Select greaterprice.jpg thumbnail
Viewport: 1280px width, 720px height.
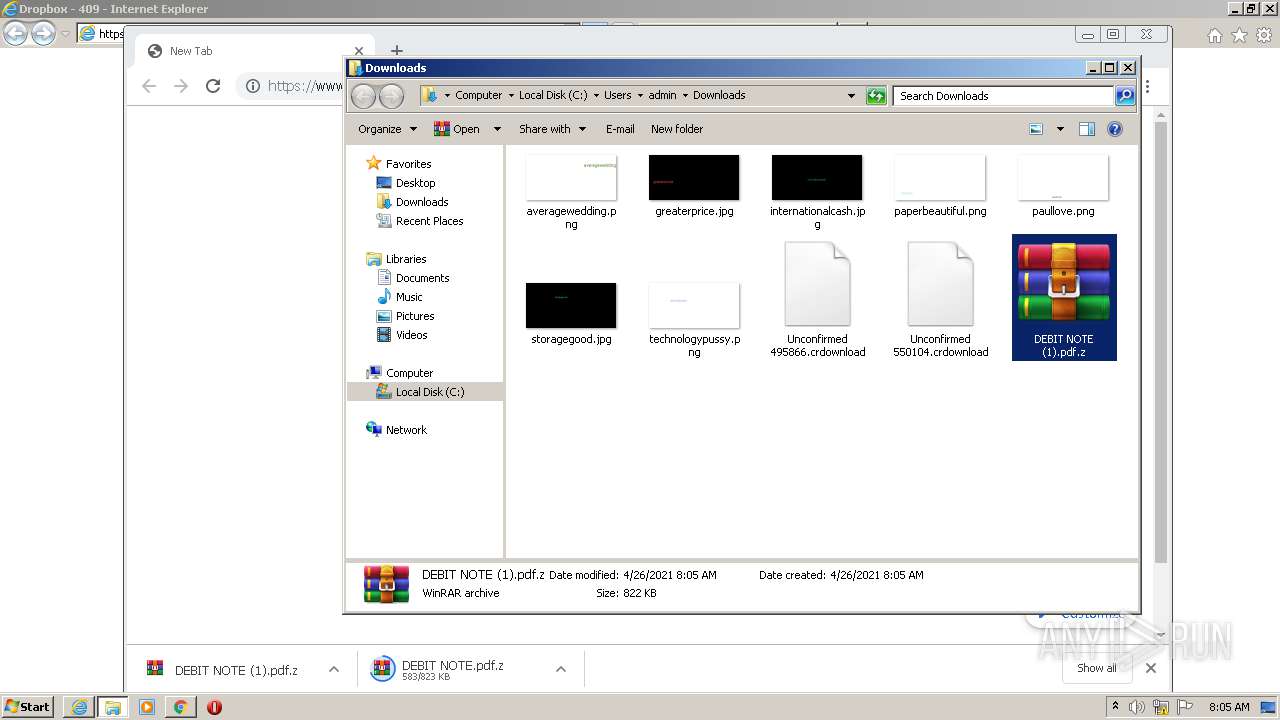[x=694, y=178]
